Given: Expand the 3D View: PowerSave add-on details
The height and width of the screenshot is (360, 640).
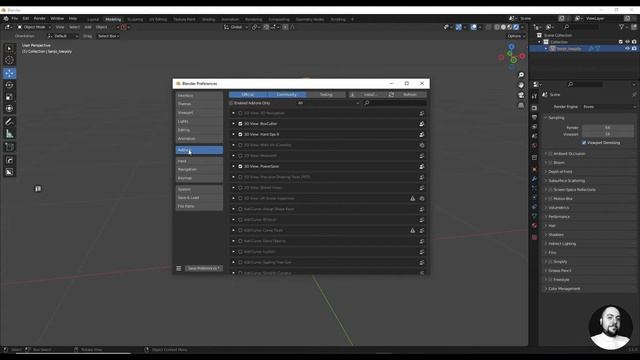Looking at the screenshot, I should click(233, 167).
